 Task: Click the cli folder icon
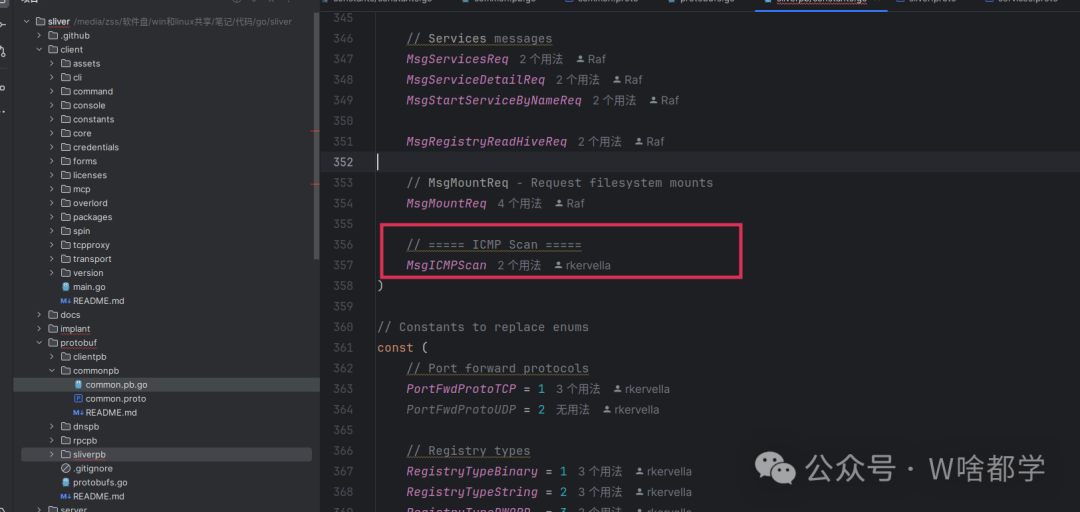(x=65, y=77)
